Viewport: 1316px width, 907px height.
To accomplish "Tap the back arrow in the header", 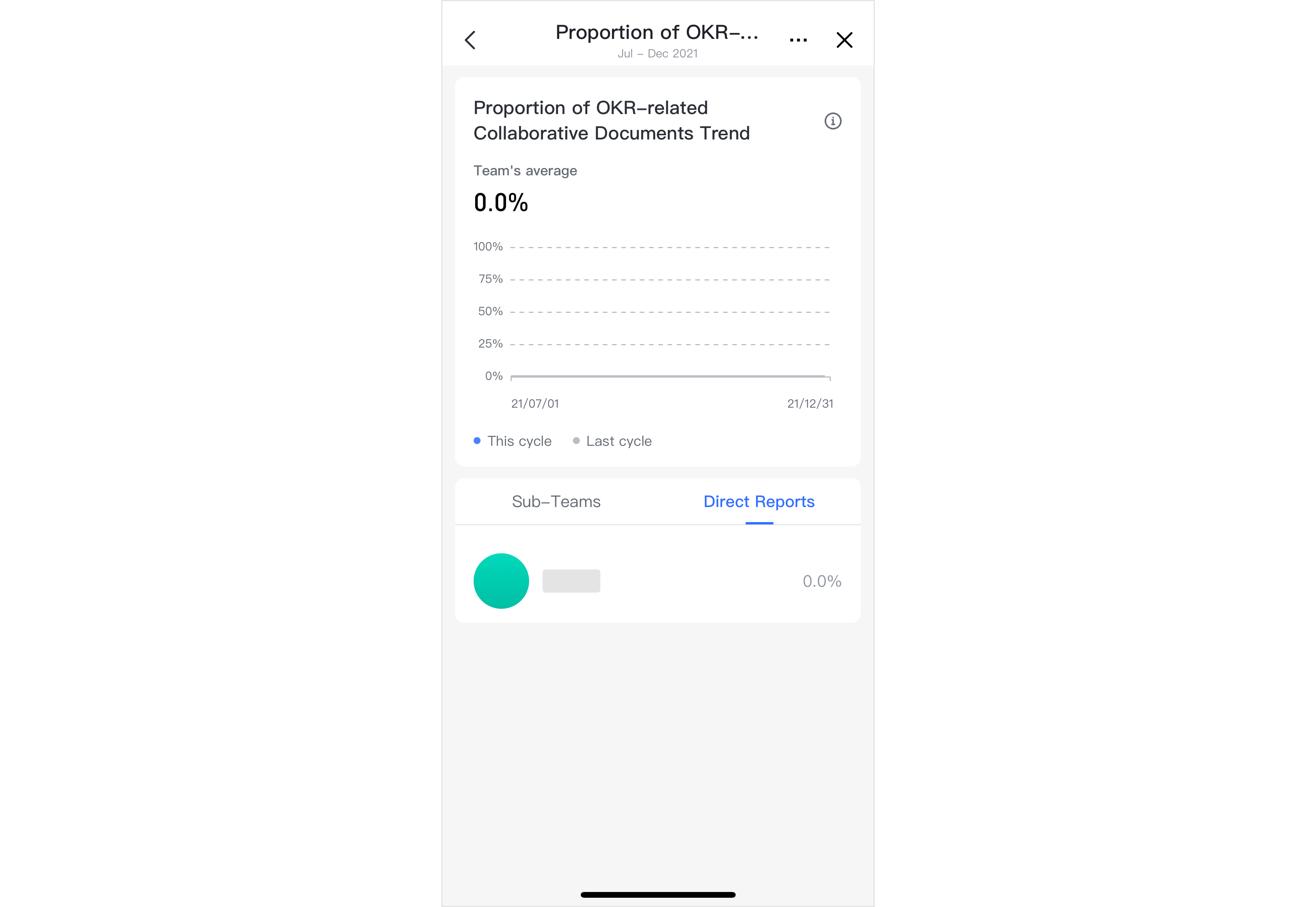I will [470, 40].
